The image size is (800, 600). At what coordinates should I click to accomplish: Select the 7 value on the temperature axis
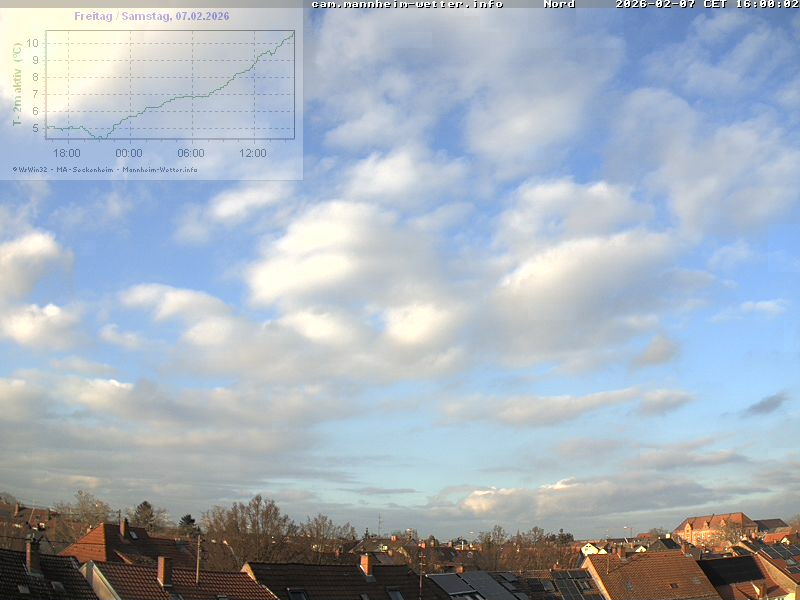(35, 94)
